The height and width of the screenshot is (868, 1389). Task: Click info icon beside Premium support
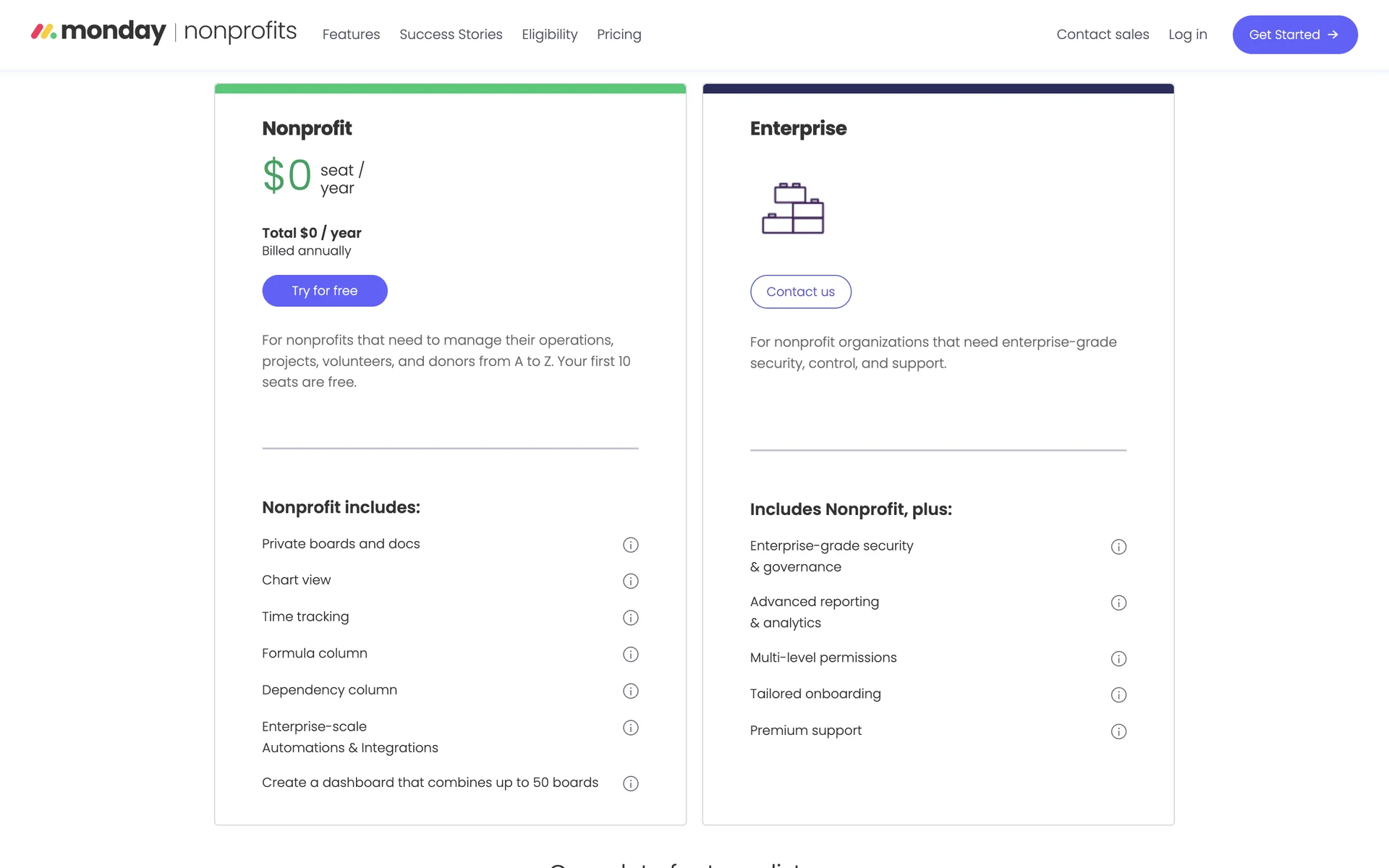[x=1118, y=731]
